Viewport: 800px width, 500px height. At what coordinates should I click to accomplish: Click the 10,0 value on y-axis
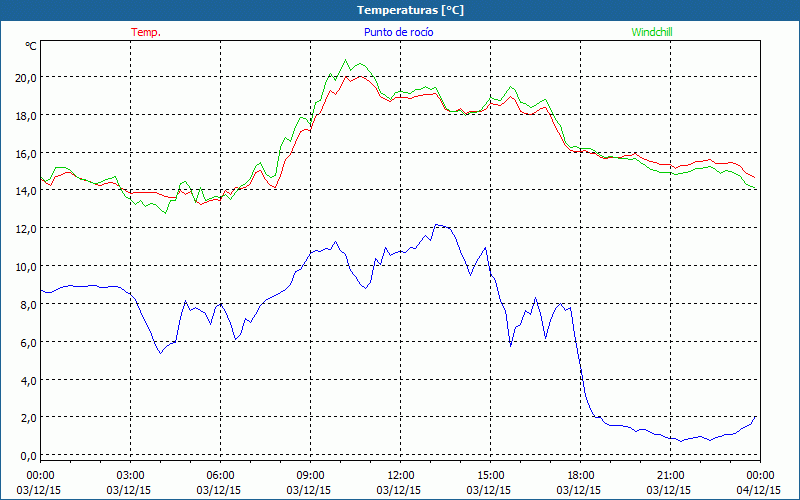[x=26, y=266]
